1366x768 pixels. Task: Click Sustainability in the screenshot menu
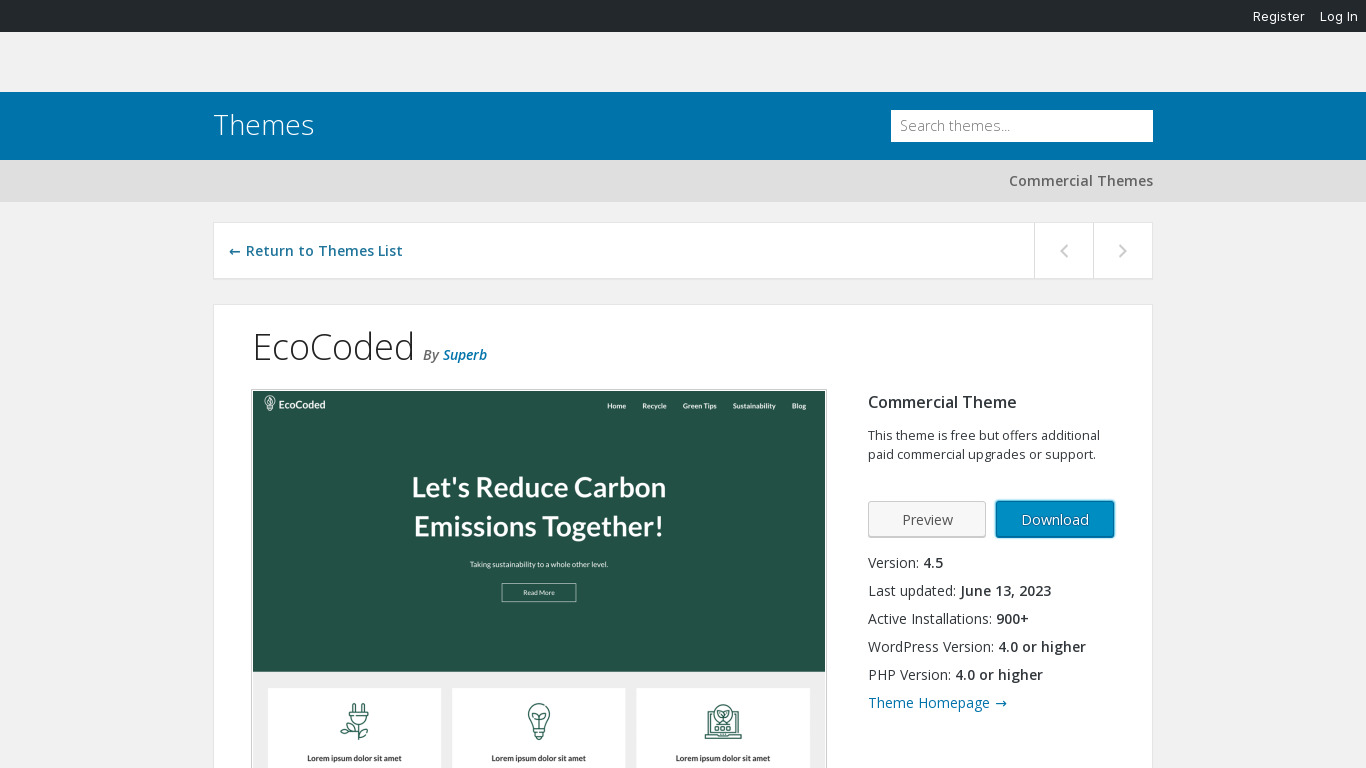tap(754, 406)
